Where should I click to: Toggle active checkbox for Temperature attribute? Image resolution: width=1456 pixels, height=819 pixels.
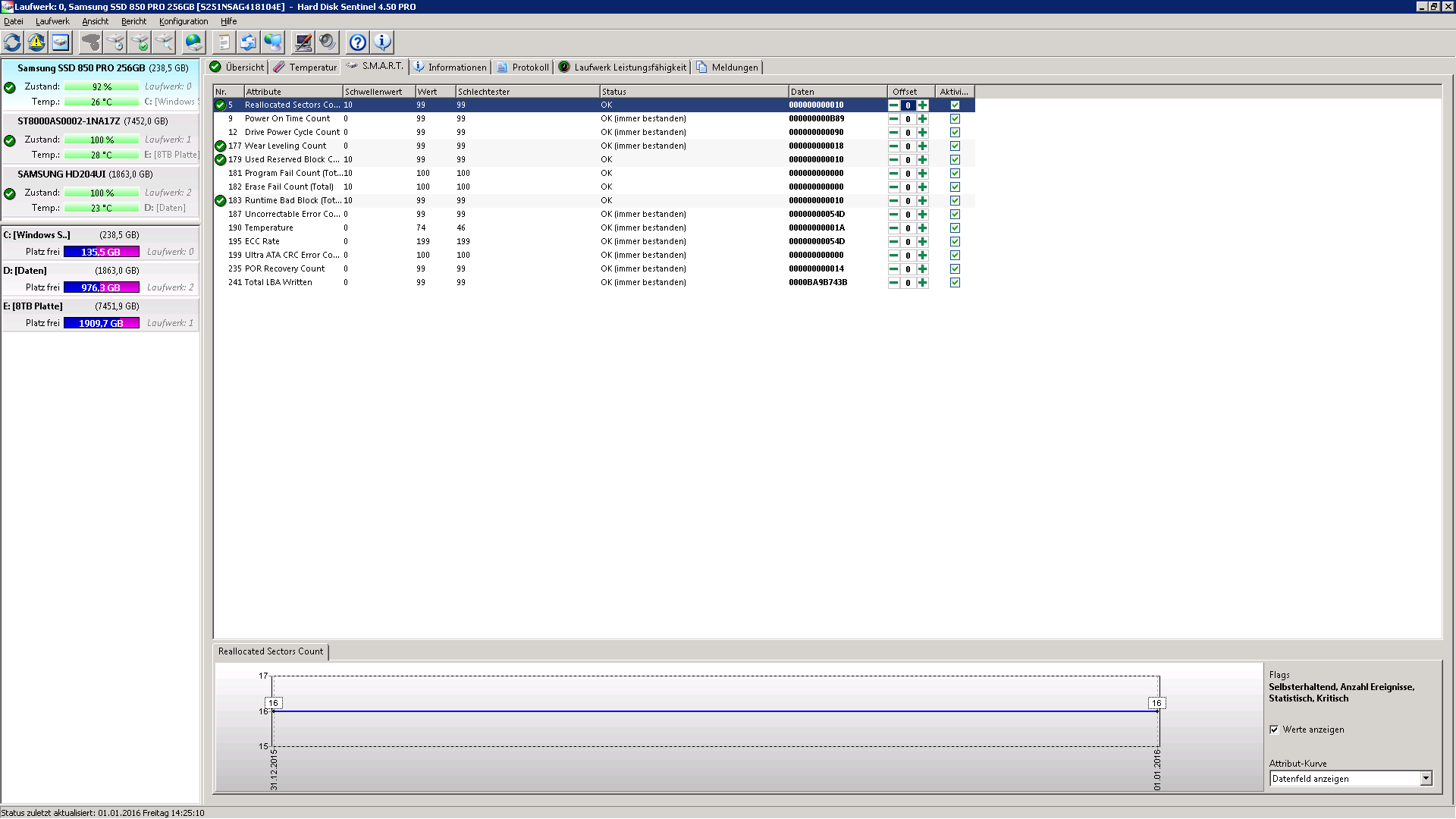pos(955,228)
